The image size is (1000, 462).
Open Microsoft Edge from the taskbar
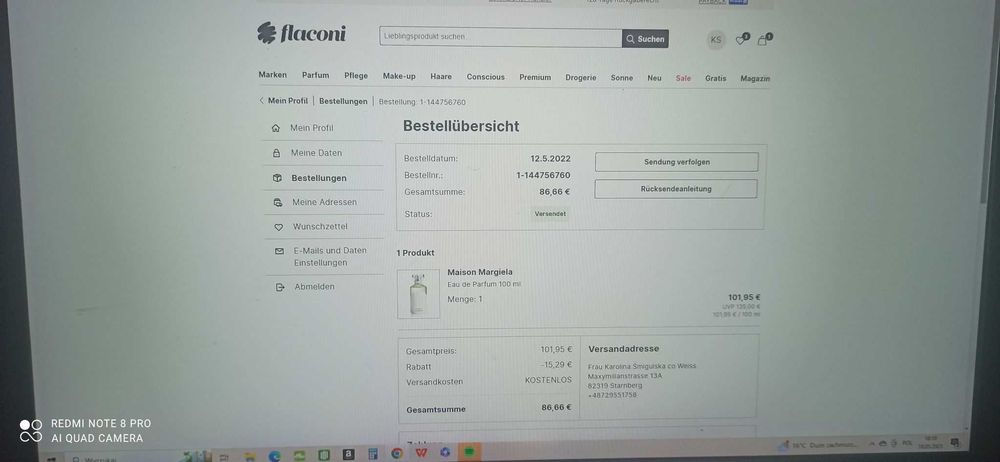(x=275, y=454)
